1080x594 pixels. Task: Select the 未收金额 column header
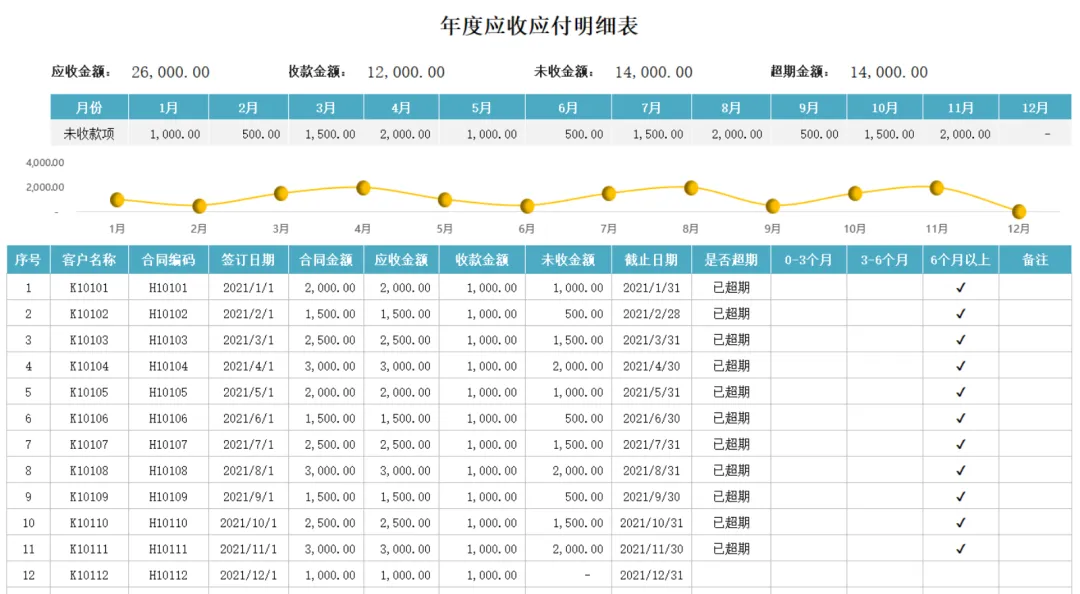coord(568,260)
